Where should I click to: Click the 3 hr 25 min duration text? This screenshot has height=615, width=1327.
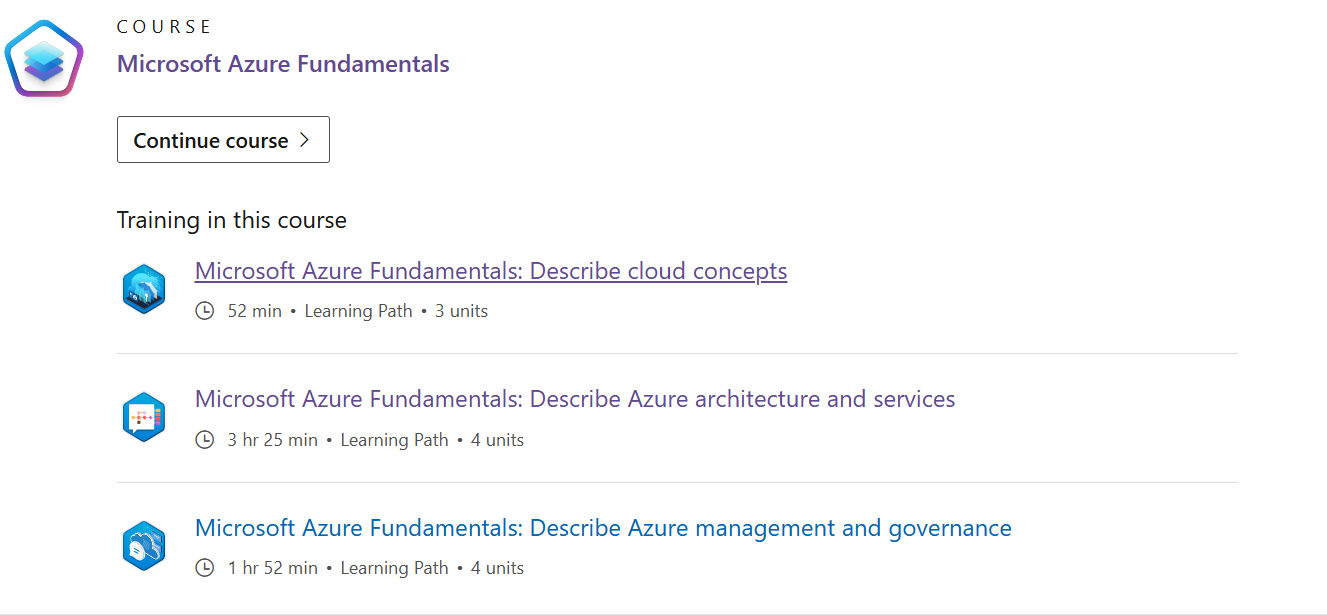272,440
